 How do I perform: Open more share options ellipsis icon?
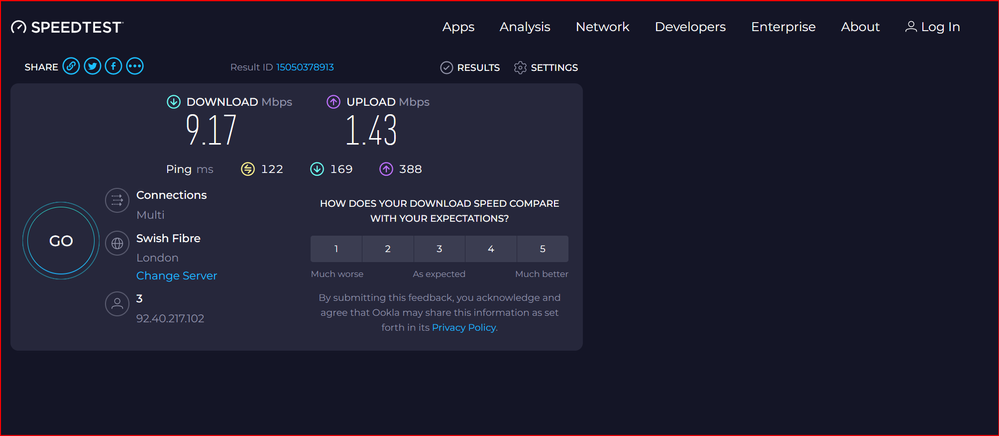(134, 66)
